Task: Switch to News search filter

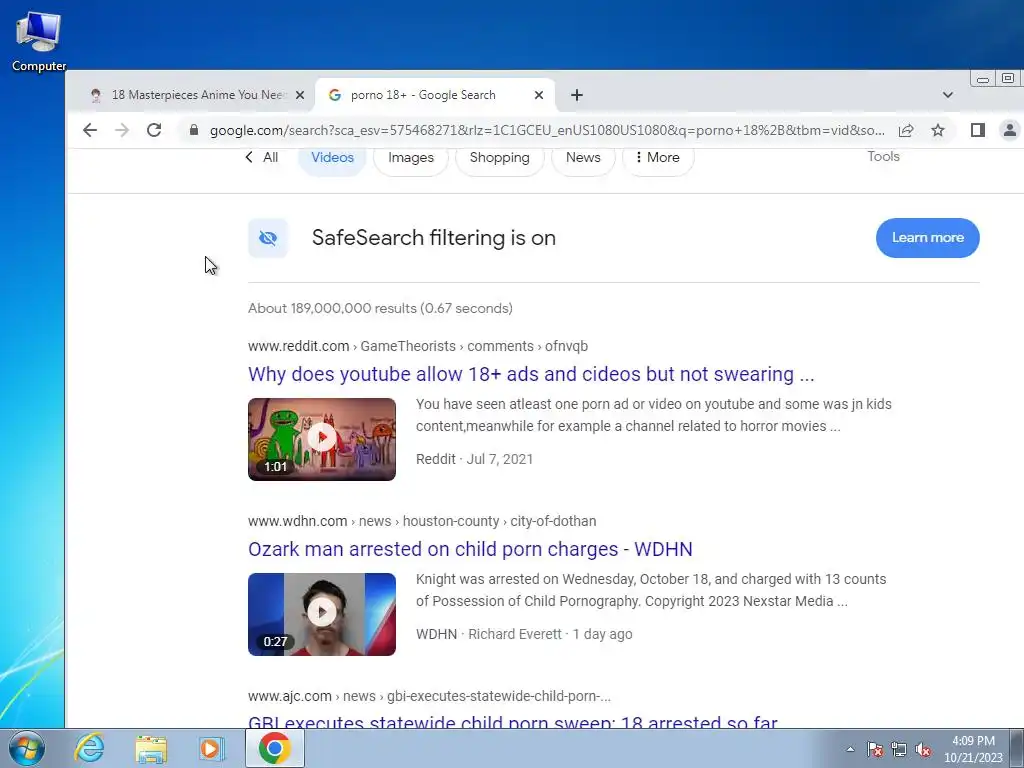Action: click(583, 157)
